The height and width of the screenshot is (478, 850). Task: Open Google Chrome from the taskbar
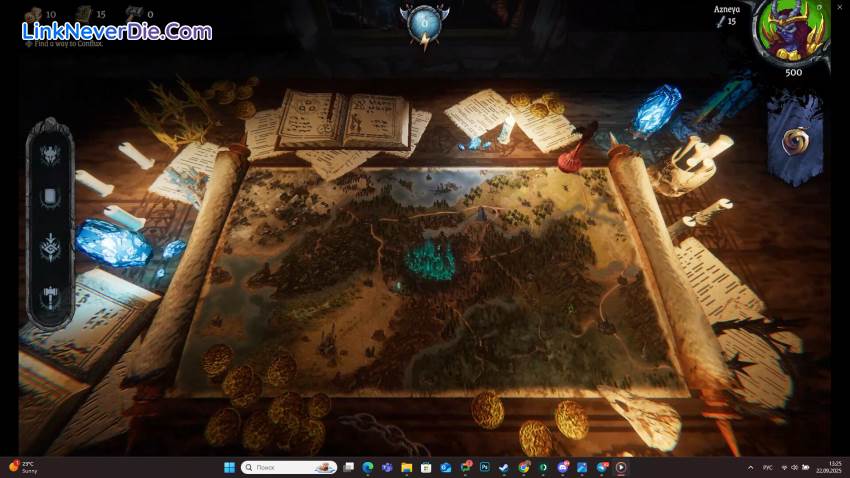coord(523,467)
